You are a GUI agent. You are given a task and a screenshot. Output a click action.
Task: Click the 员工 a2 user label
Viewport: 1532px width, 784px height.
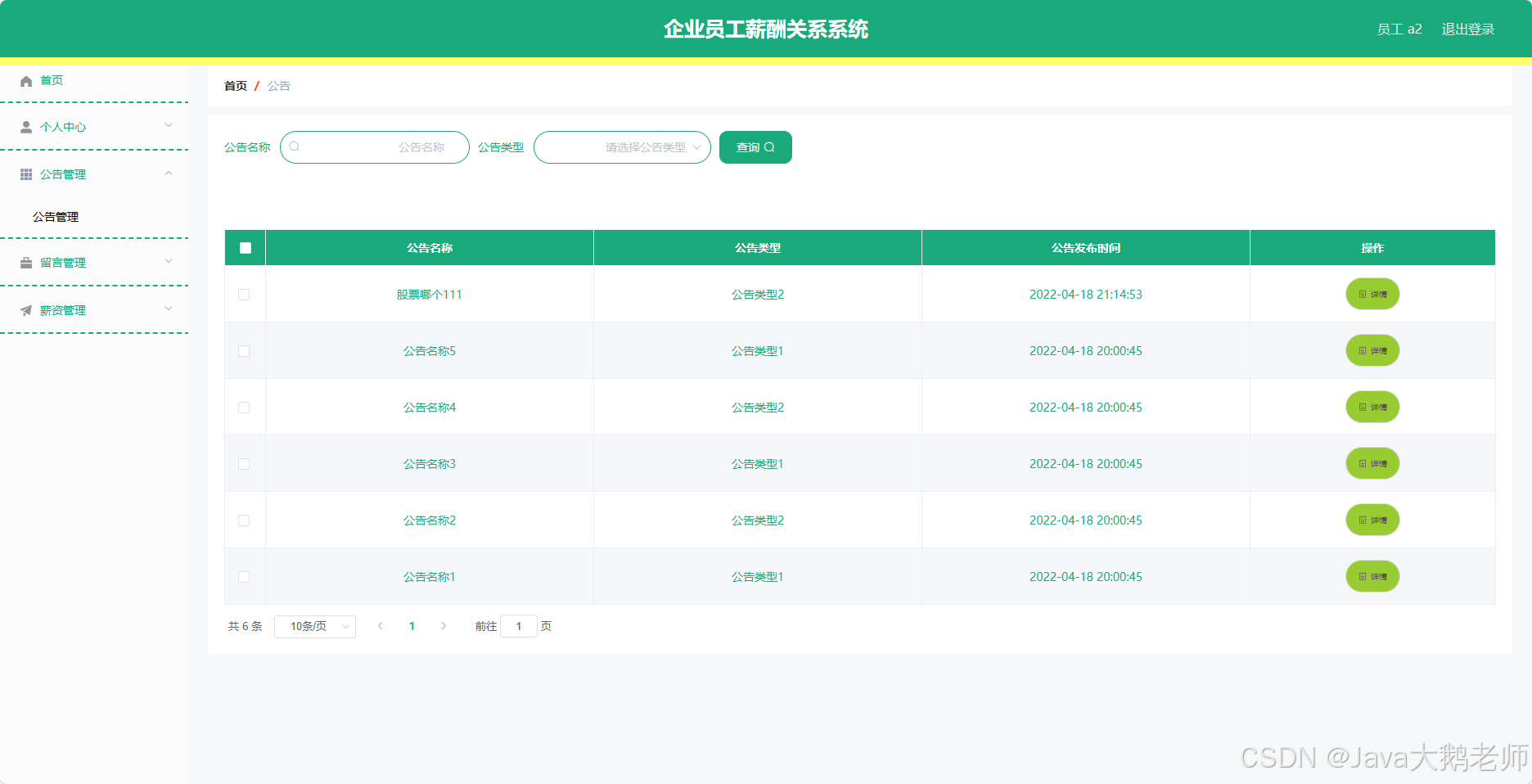pyautogui.click(x=1399, y=29)
